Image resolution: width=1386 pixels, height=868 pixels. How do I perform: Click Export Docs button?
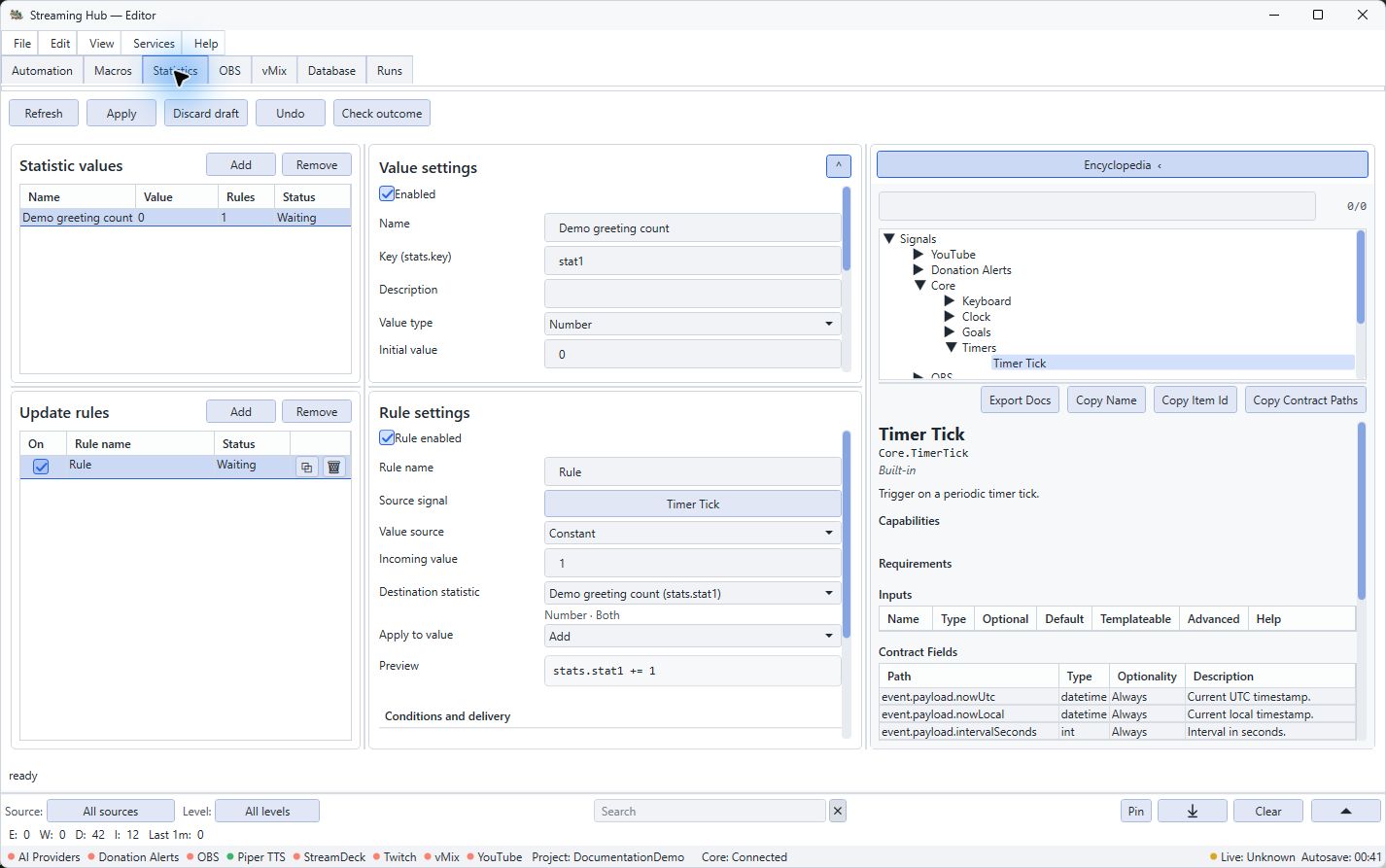tap(1020, 399)
